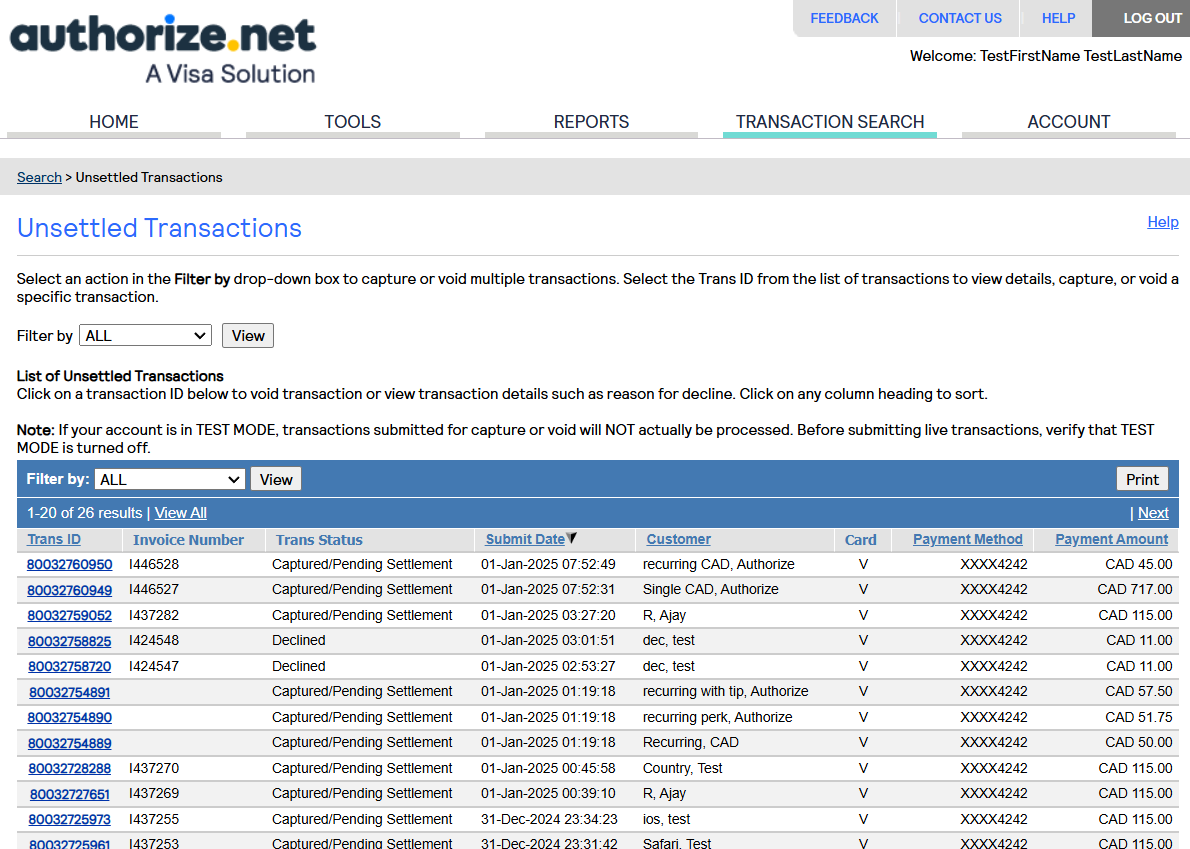Open the top Filter by ALL dropdown
Image resolution: width=1190 pixels, height=849 pixels.
[145, 335]
